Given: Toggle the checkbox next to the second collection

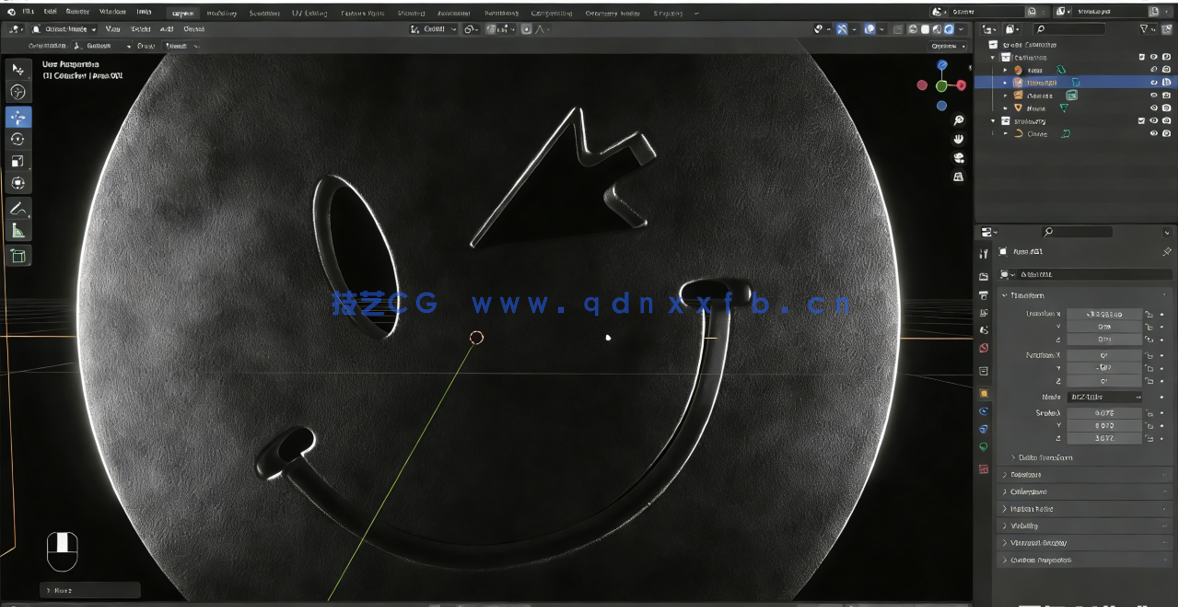Looking at the screenshot, I should coord(1142,121).
